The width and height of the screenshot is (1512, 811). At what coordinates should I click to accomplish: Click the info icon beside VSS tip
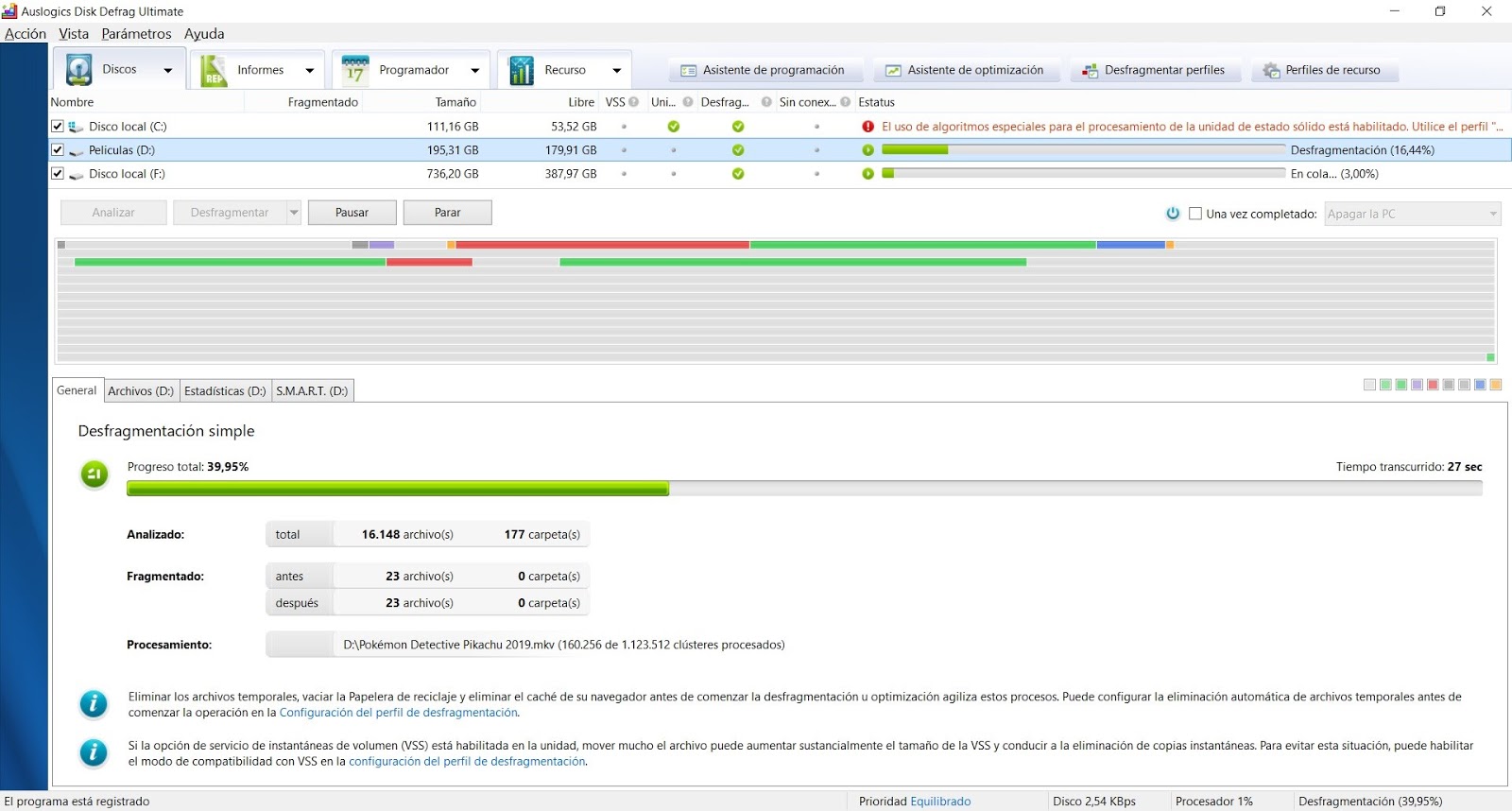pyautogui.click(x=93, y=752)
